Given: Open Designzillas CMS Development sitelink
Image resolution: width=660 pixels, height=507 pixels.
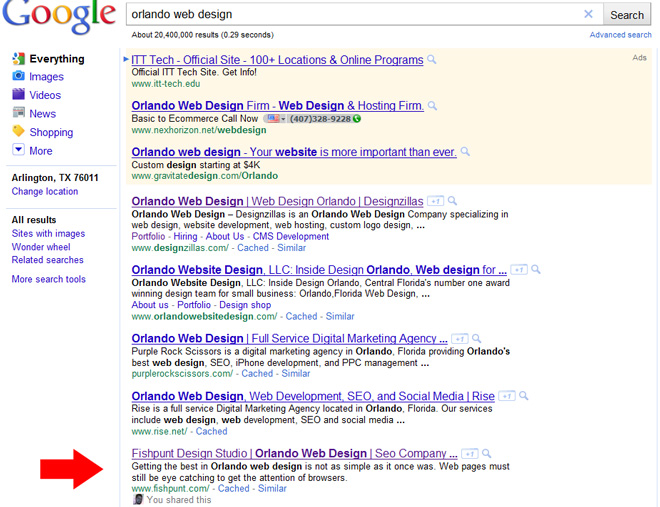Looking at the screenshot, I should 291,236.
